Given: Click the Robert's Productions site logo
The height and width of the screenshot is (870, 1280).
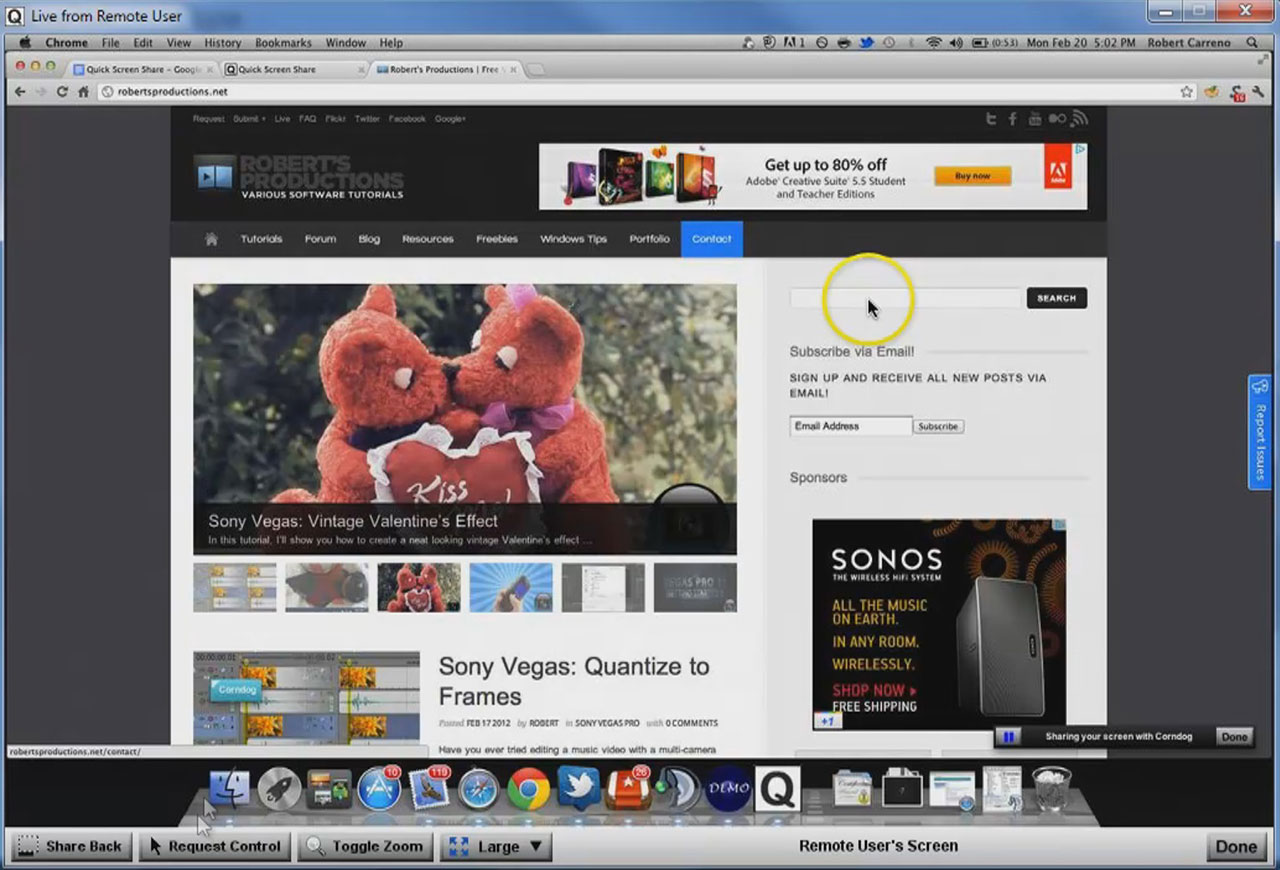Looking at the screenshot, I should [299, 176].
